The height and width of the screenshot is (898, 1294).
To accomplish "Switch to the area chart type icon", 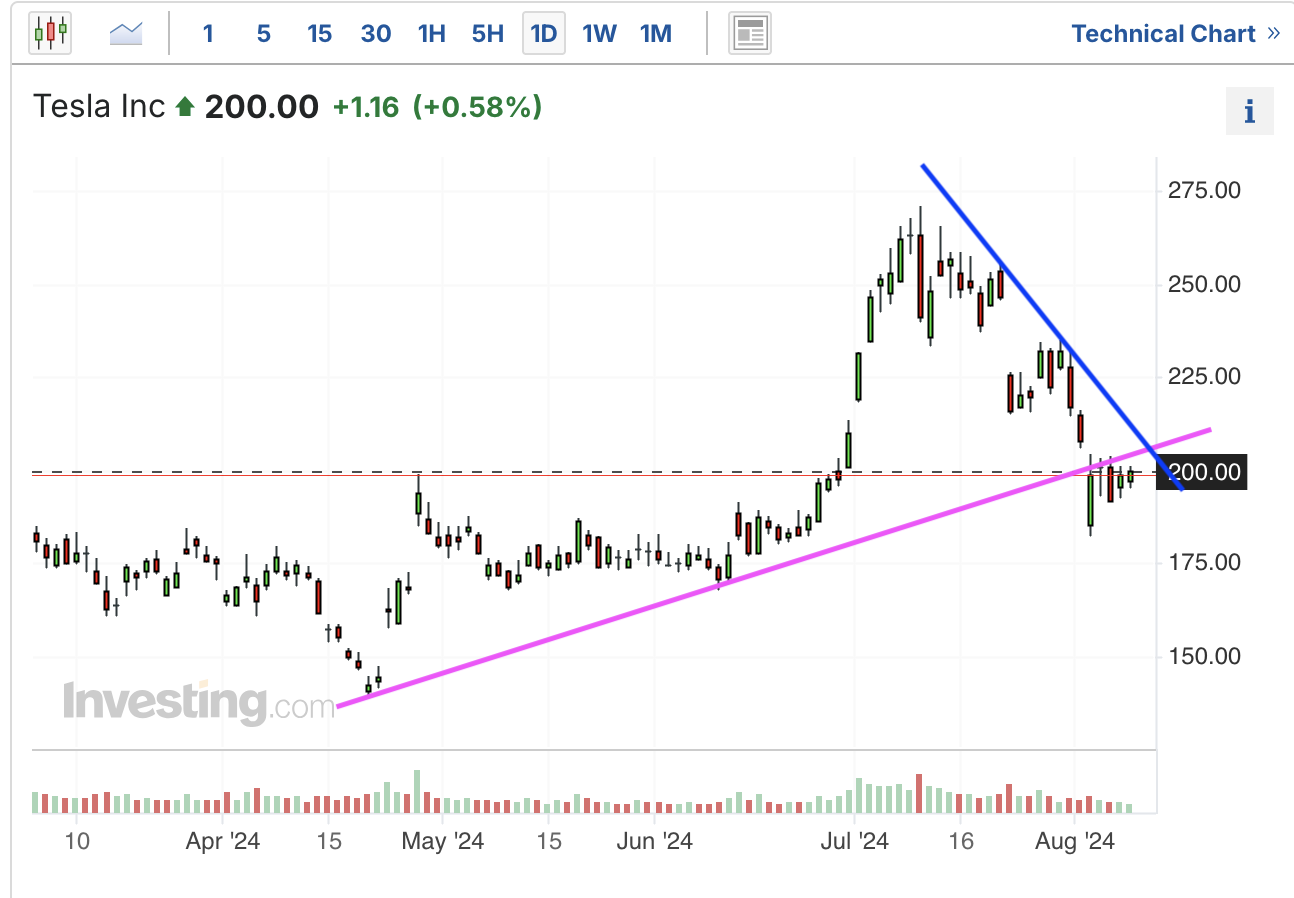I will pos(126,34).
